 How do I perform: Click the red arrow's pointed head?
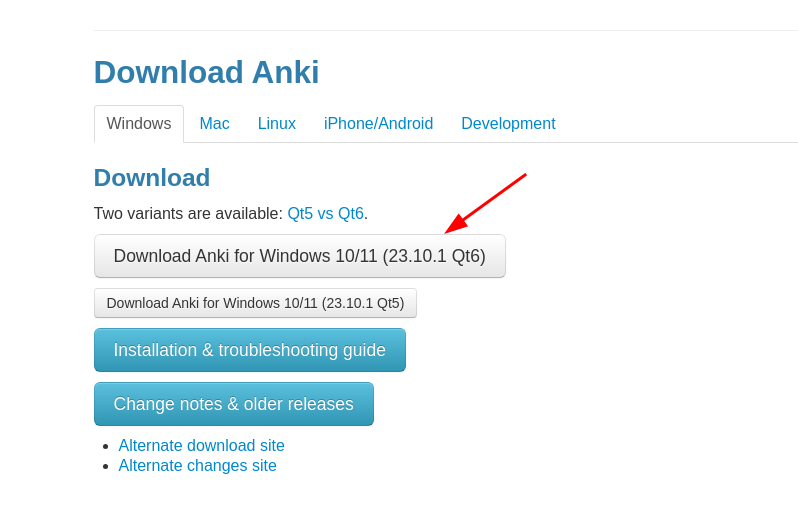[x=449, y=231]
